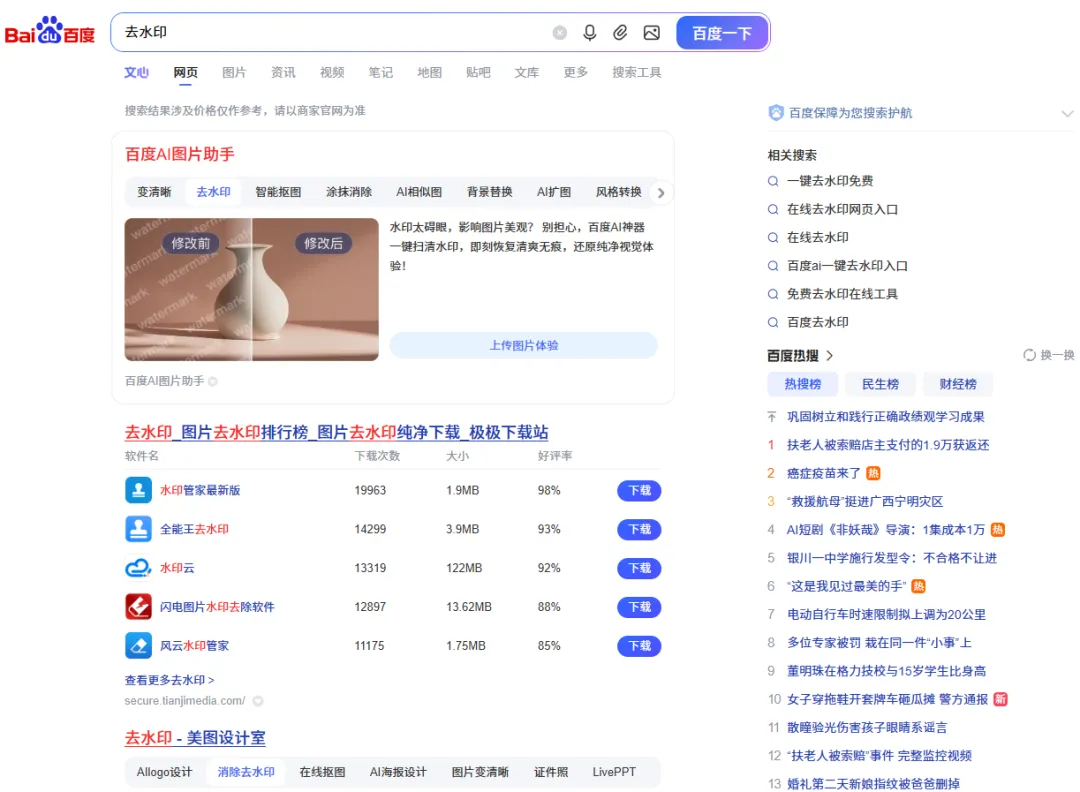1080x792 pixels.
Task: Switch to 笔记 tab
Action: (x=380, y=72)
